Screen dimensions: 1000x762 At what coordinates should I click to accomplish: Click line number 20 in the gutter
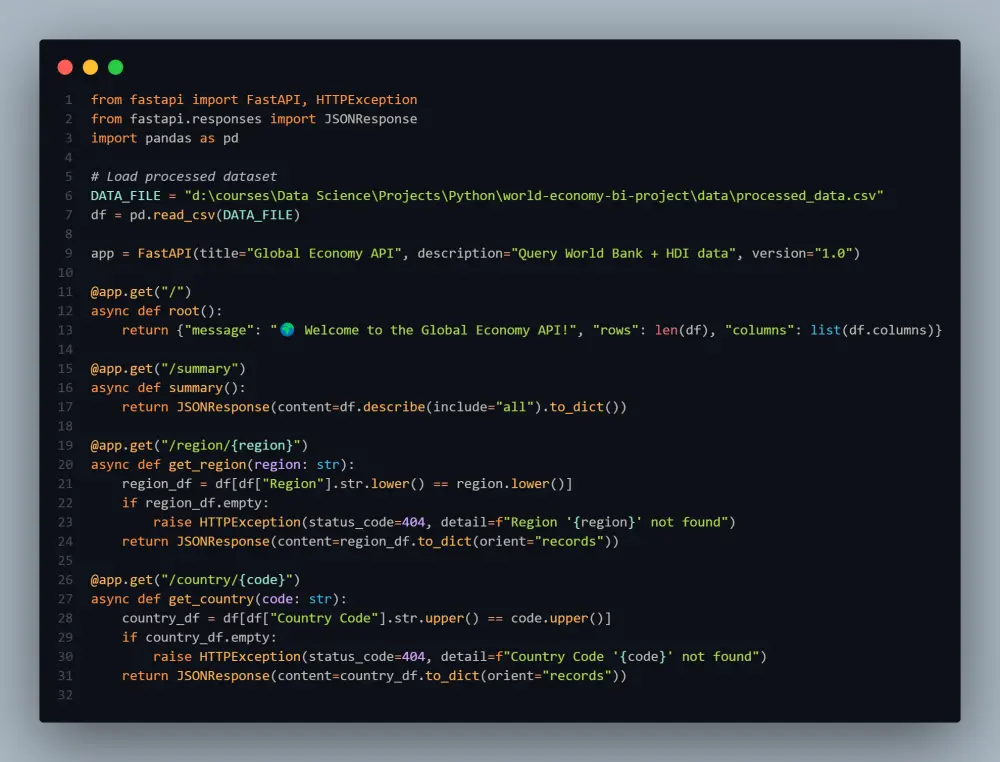coord(65,465)
